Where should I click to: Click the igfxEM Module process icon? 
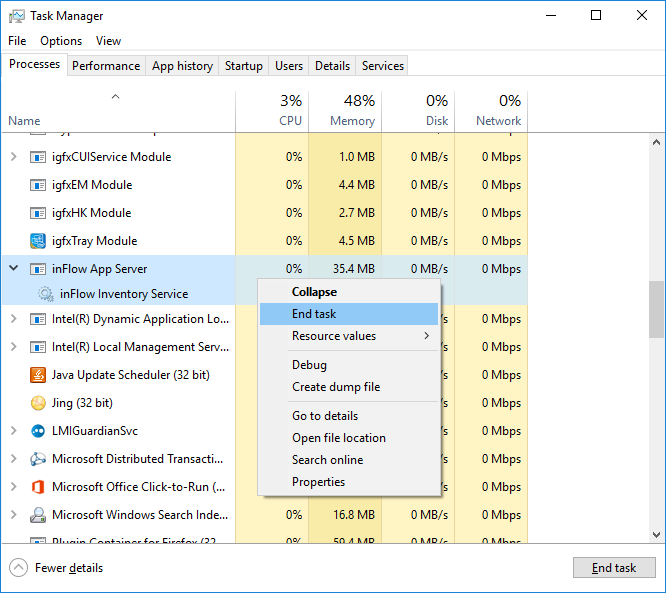[x=38, y=185]
